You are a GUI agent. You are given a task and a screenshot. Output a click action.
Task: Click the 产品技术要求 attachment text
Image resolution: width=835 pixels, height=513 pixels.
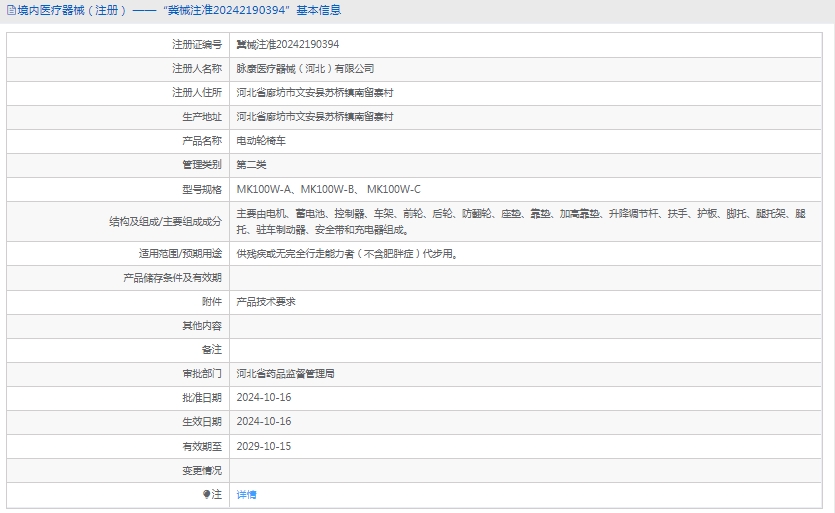265,301
